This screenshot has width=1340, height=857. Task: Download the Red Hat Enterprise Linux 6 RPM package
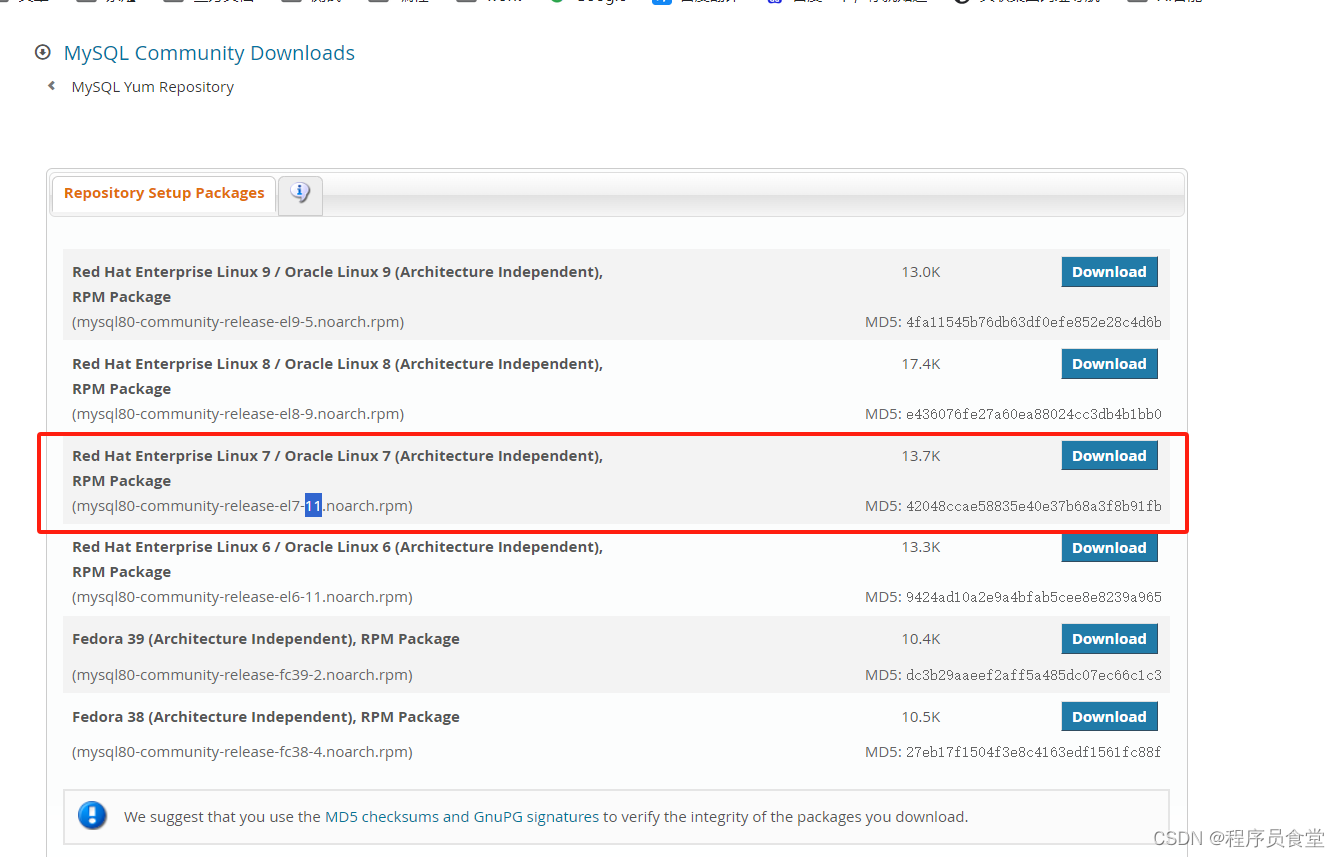tap(1109, 547)
